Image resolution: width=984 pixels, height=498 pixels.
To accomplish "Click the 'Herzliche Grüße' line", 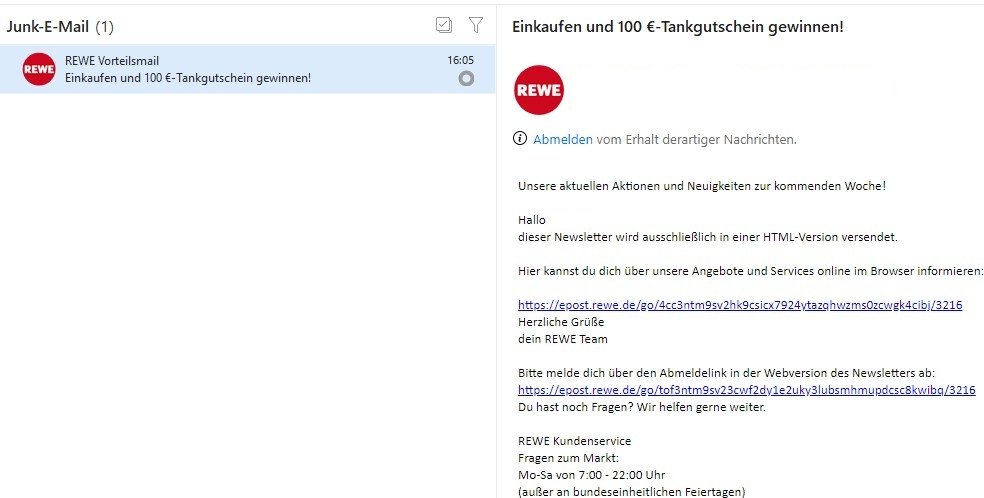I will click(x=561, y=322).
